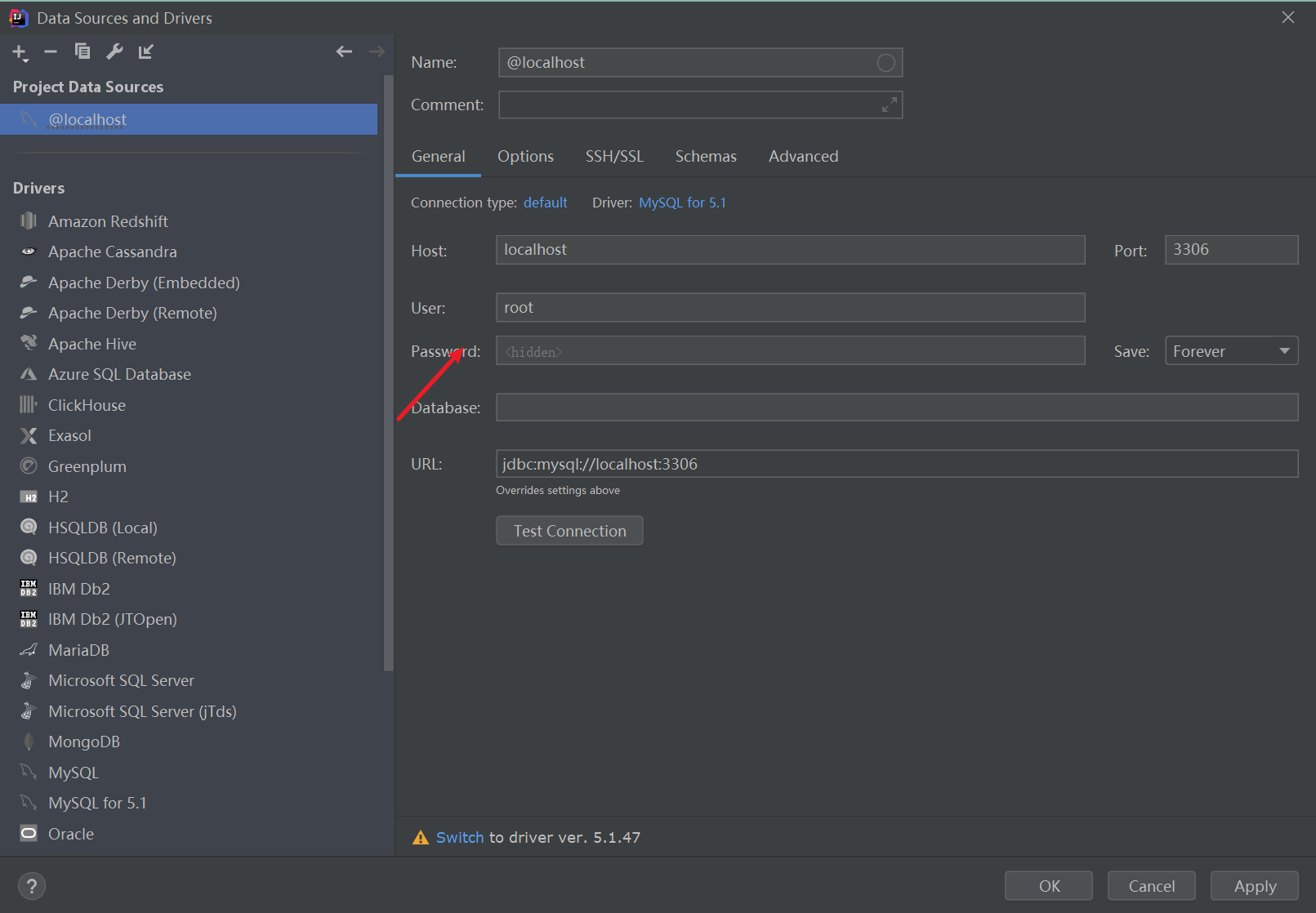The width and height of the screenshot is (1316, 913).
Task: Click the Switch driver version link
Action: click(460, 837)
